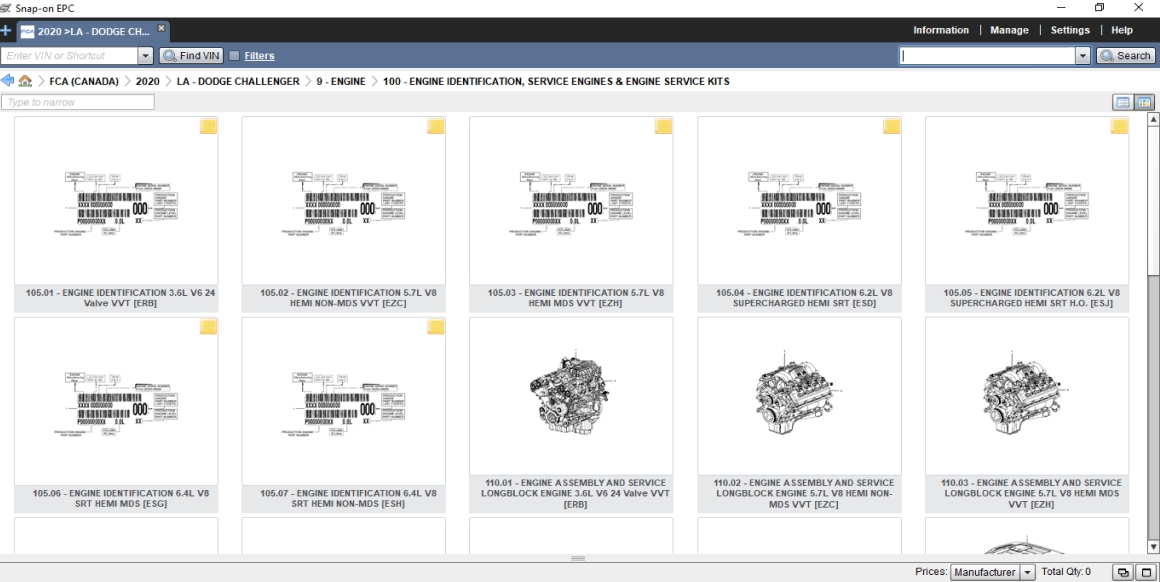Screen dimensions: 1160x582
Task: Open 110.01 Engine Assembly 3.6L V6 thumbnail
Action: click(x=571, y=396)
